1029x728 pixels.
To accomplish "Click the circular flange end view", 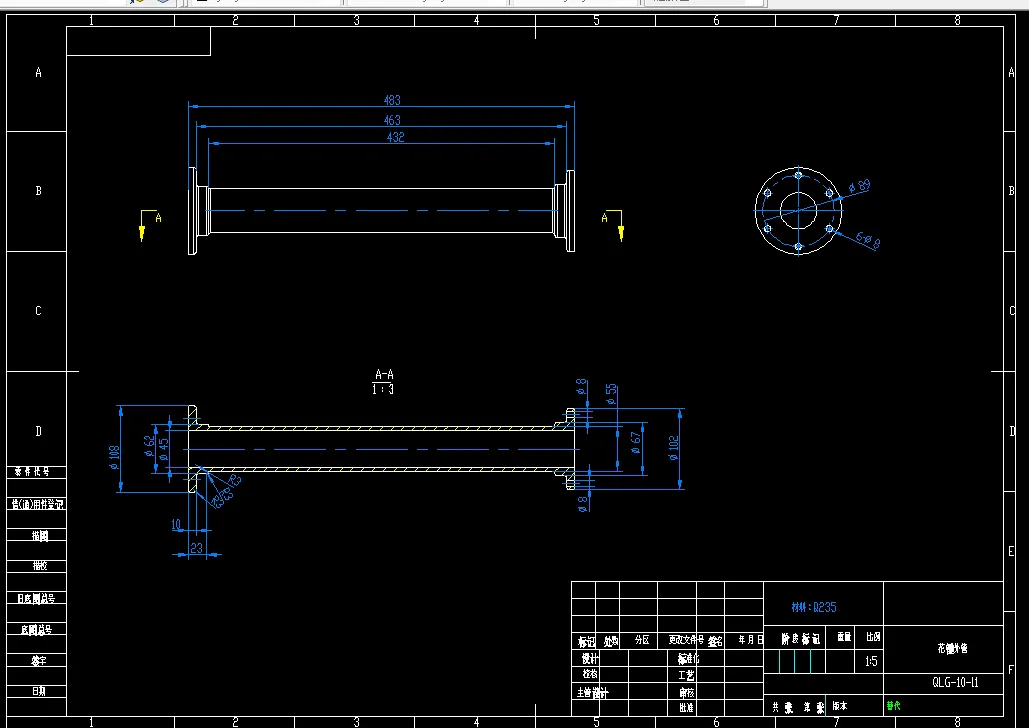I will click(x=798, y=211).
